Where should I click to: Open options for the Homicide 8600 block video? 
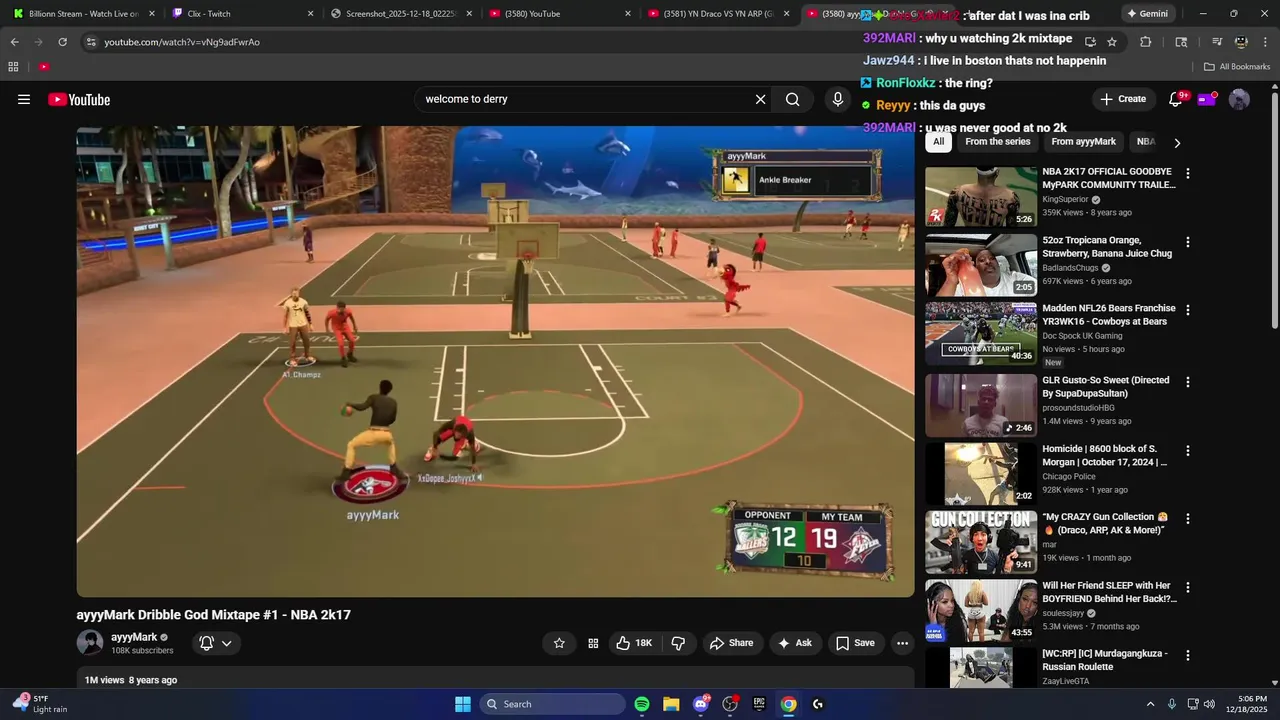(x=1188, y=451)
